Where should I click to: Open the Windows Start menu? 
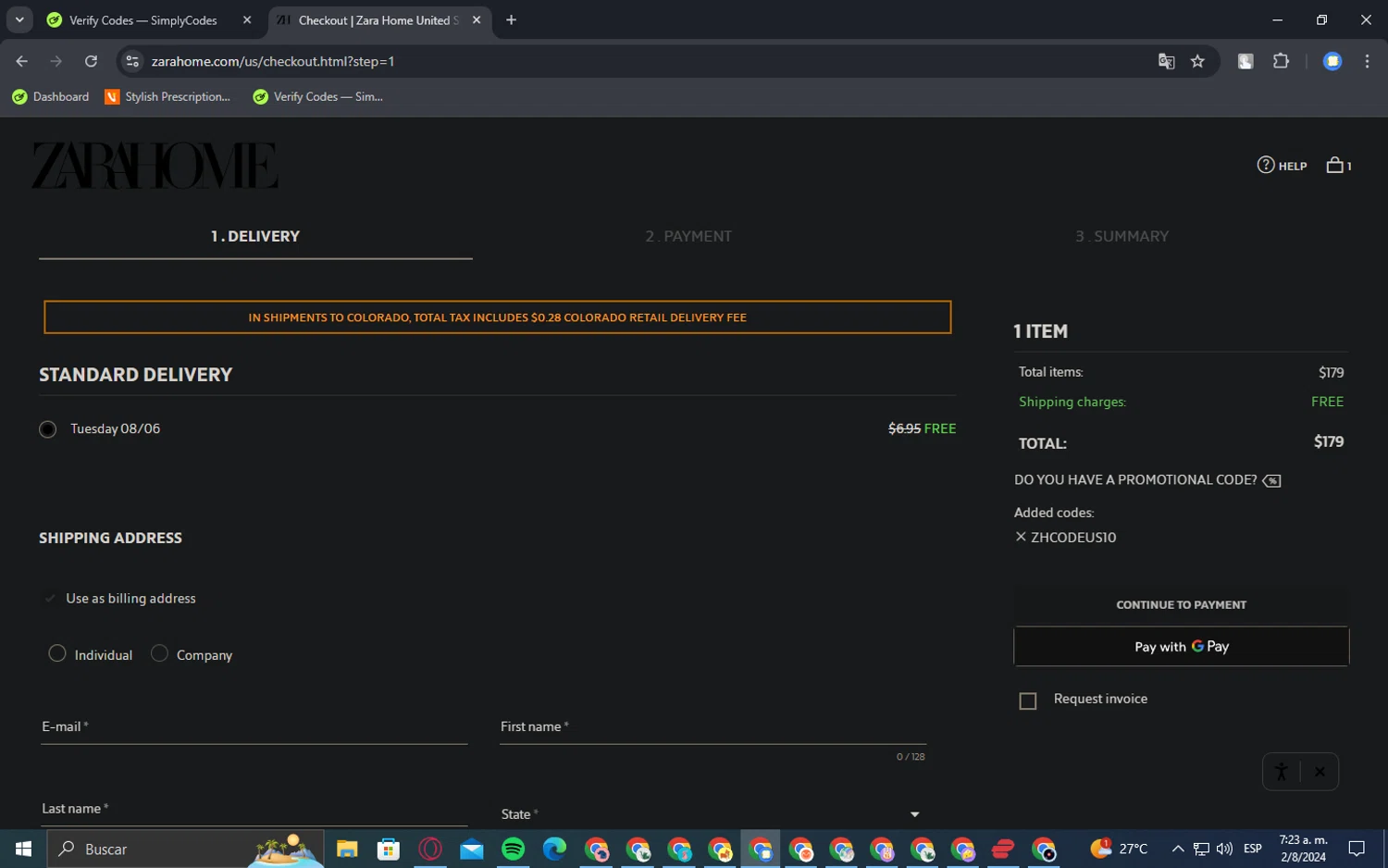(23, 849)
